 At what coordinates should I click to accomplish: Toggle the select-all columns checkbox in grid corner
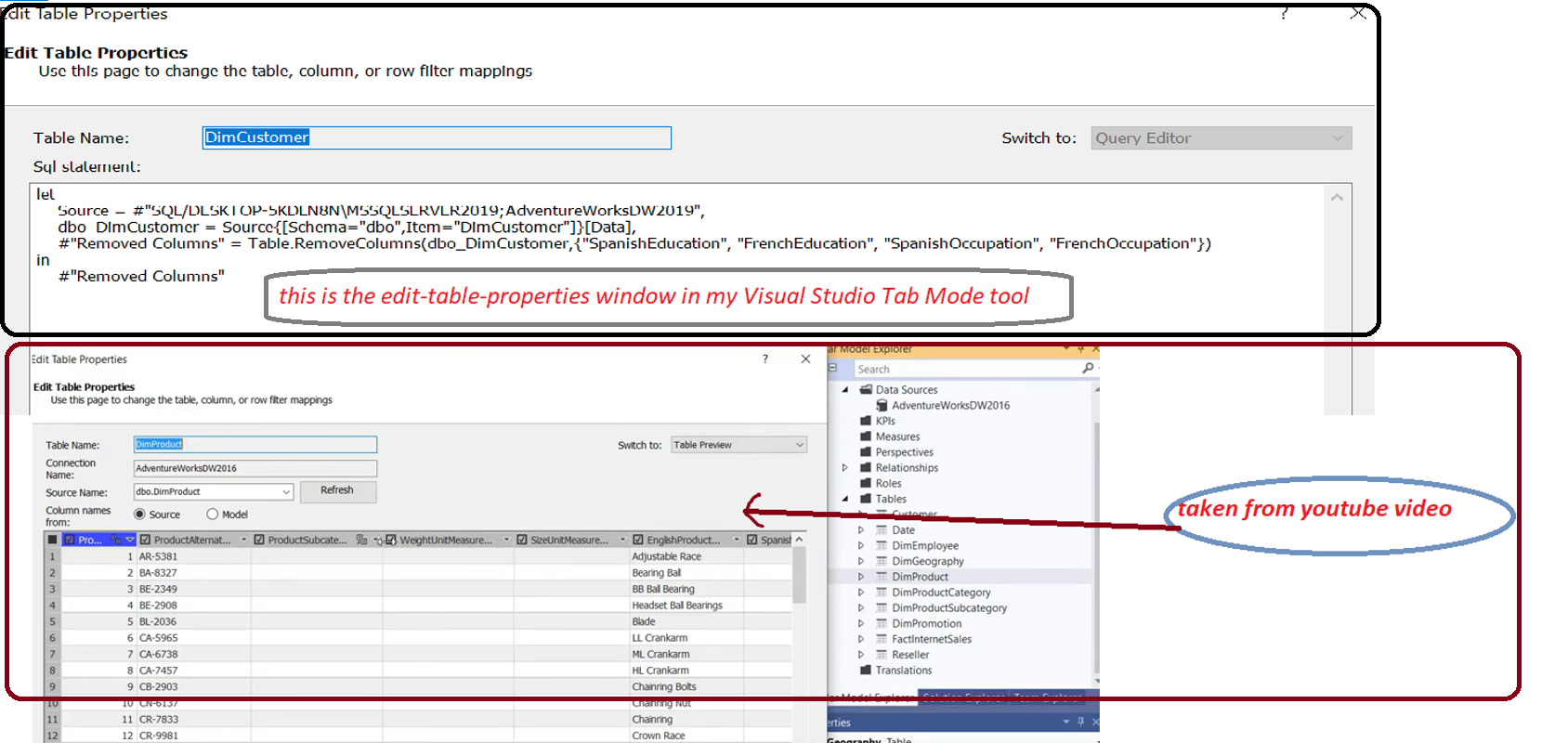coord(52,540)
